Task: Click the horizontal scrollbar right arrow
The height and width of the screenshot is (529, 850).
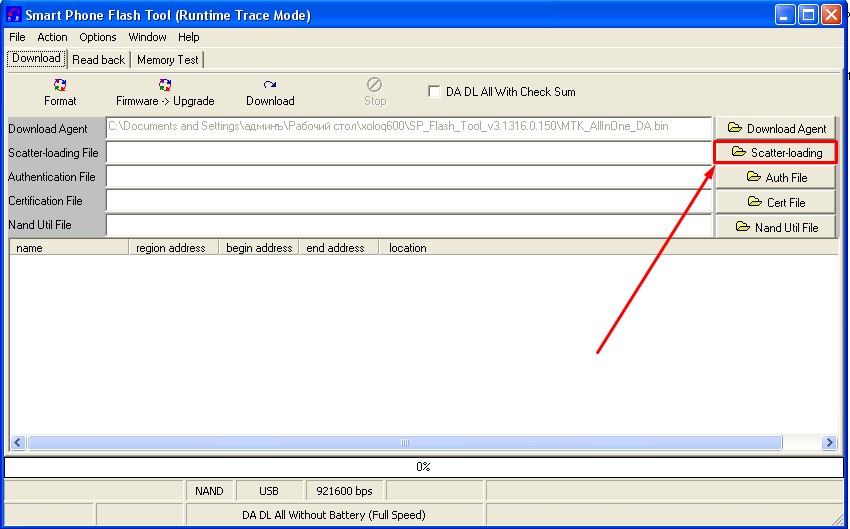Action: [829, 442]
